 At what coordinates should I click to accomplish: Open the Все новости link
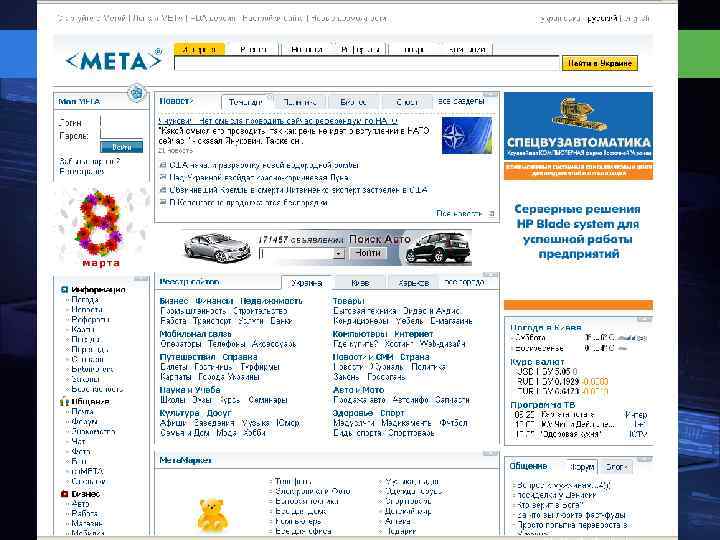[459, 214]
